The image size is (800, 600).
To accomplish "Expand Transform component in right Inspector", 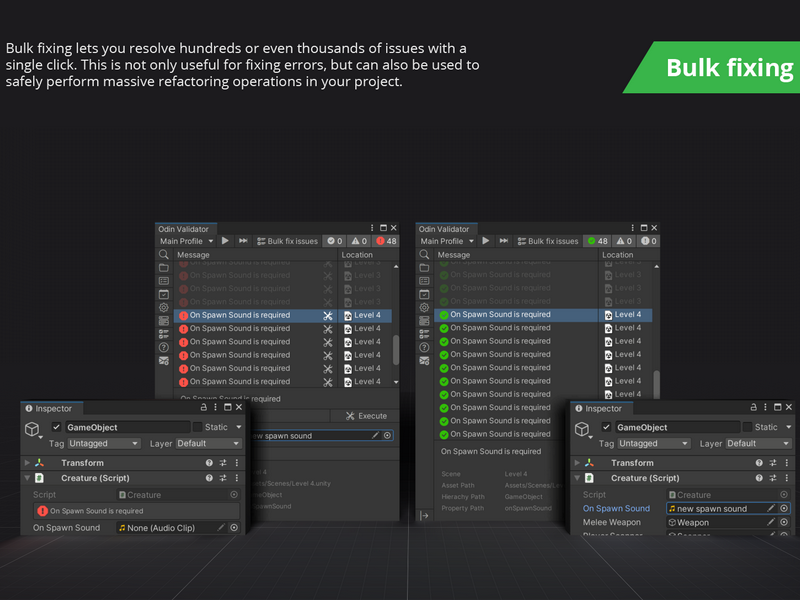I will point(577,463).
